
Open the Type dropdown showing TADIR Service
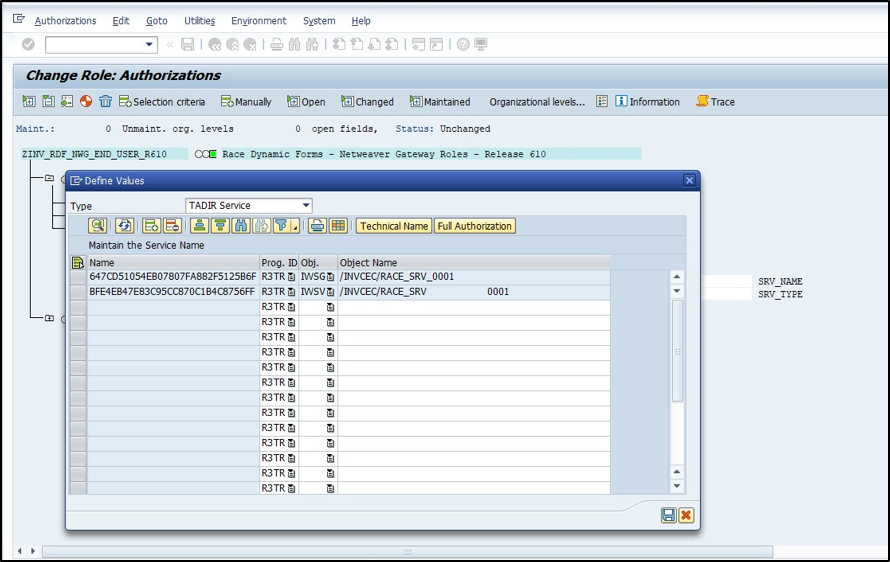[305, 206]
